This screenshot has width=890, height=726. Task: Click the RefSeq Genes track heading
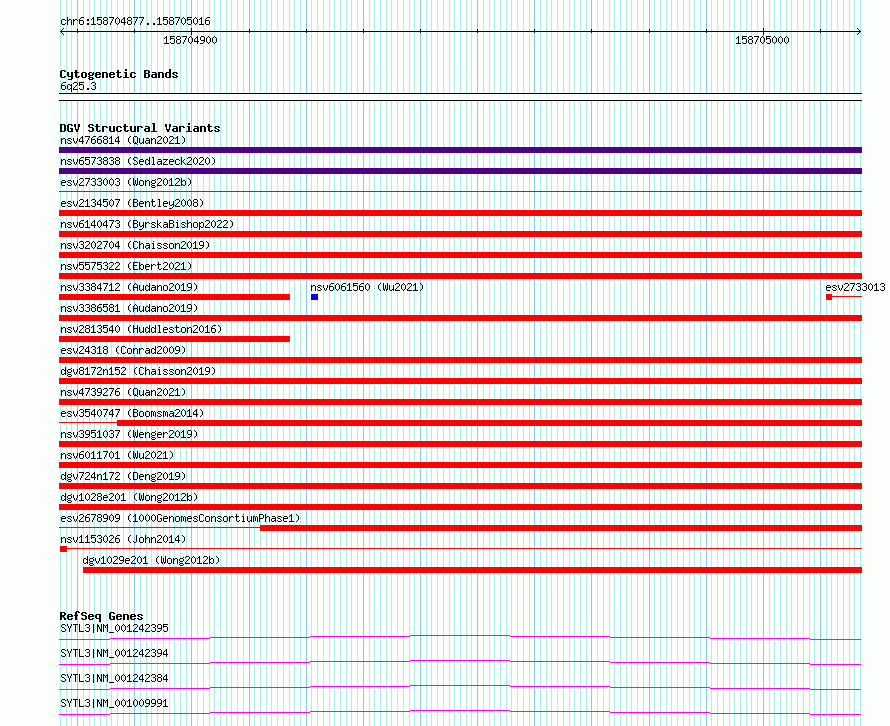click(x=101, y=616)
